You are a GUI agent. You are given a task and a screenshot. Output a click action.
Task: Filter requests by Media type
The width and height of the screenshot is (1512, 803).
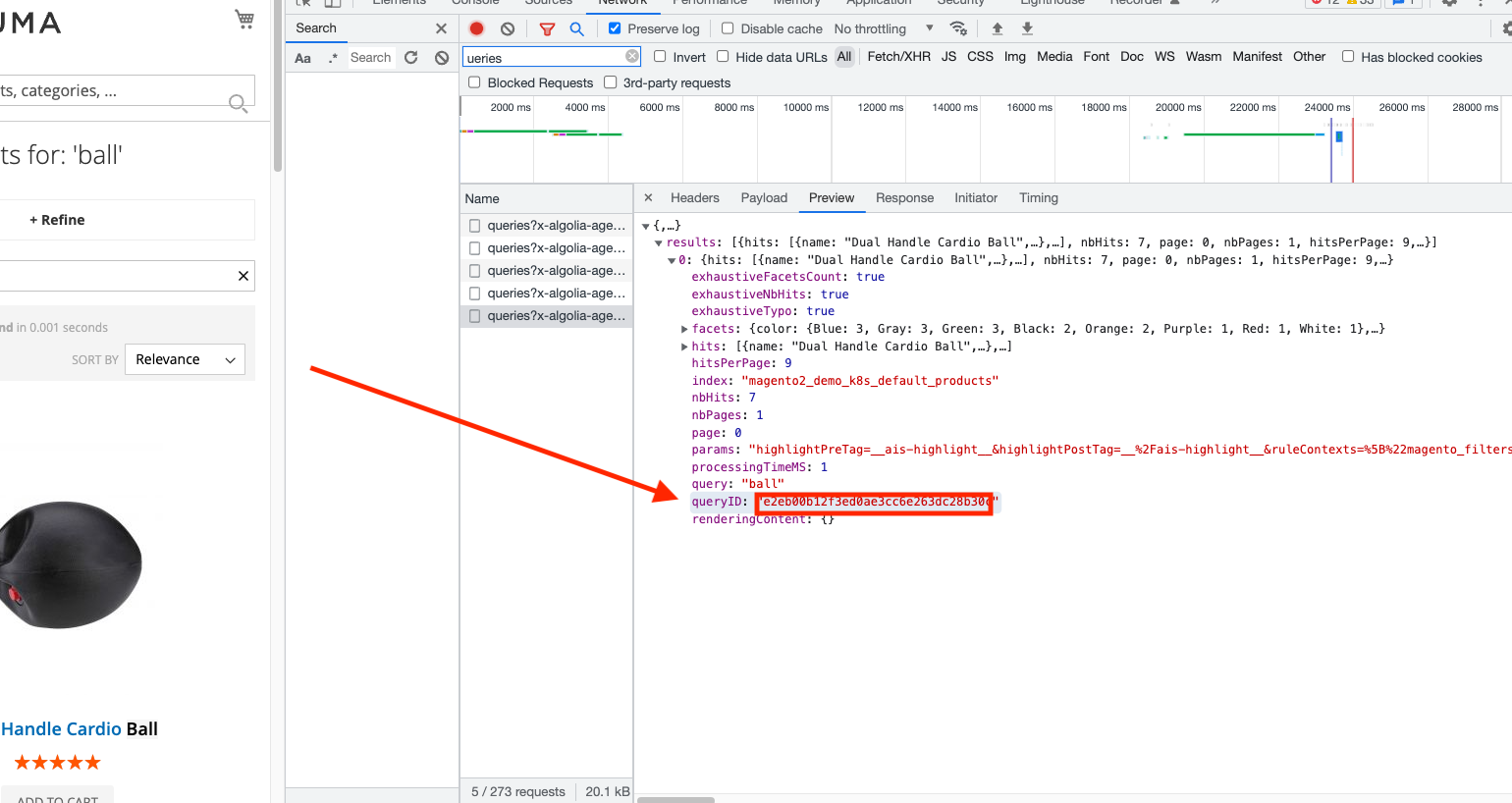click(x=1054, y=57)
